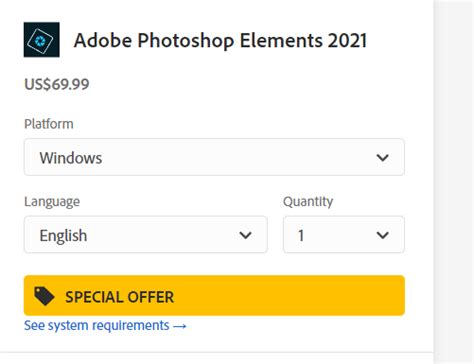
Task: Click the Language dropdown chevron arrow
Action: 245,235
